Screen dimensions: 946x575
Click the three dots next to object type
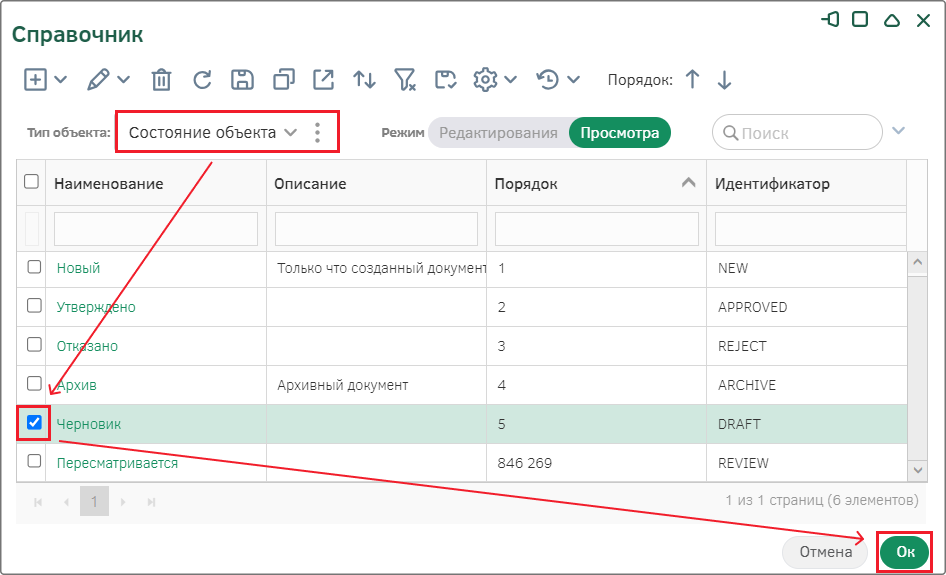click(318, 132)
